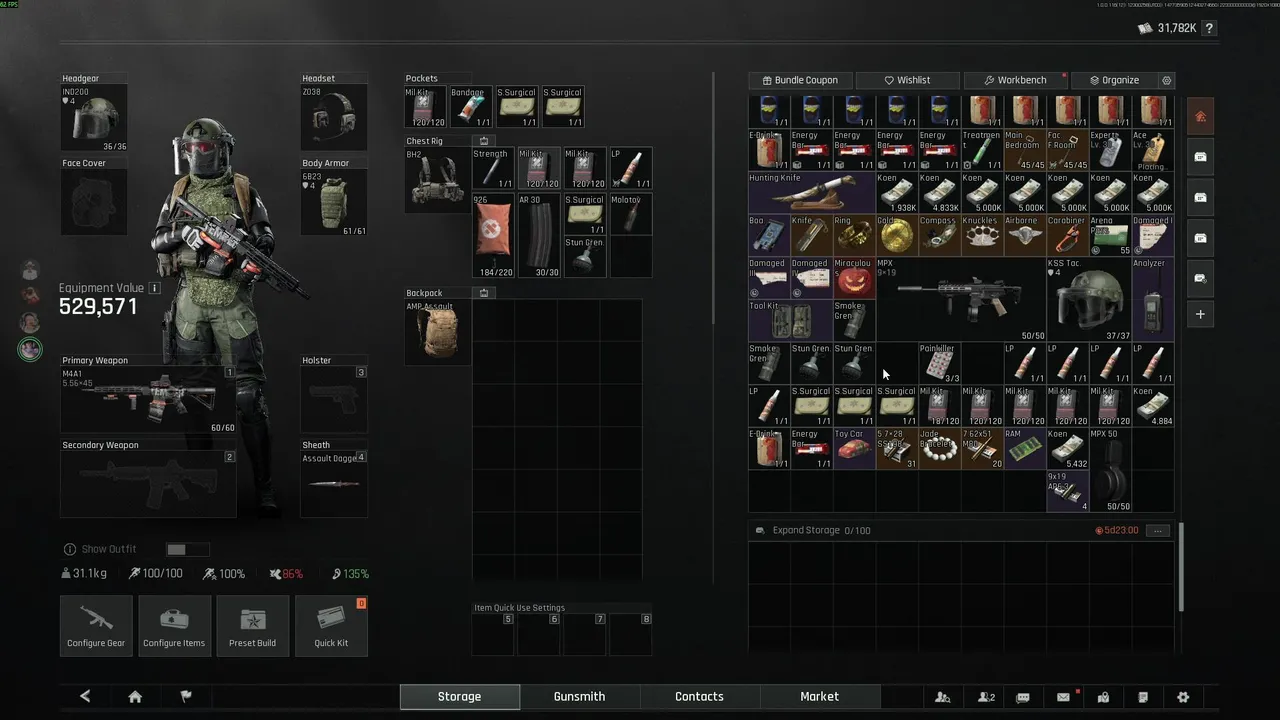Select the Knuckles item
Image resolution: width=1280 pixels, height=720 pixels.
coord(981,235)
